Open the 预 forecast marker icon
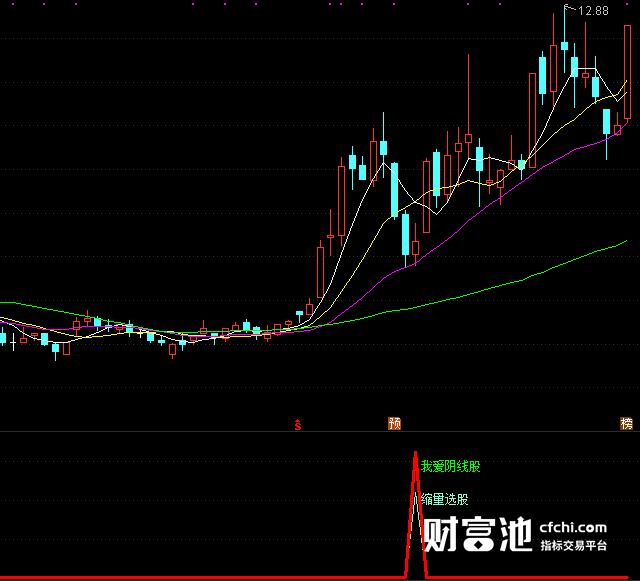Image resolution: width=640 pixels, height=581 pixels. pyautogui.click(x=394, y=423)
